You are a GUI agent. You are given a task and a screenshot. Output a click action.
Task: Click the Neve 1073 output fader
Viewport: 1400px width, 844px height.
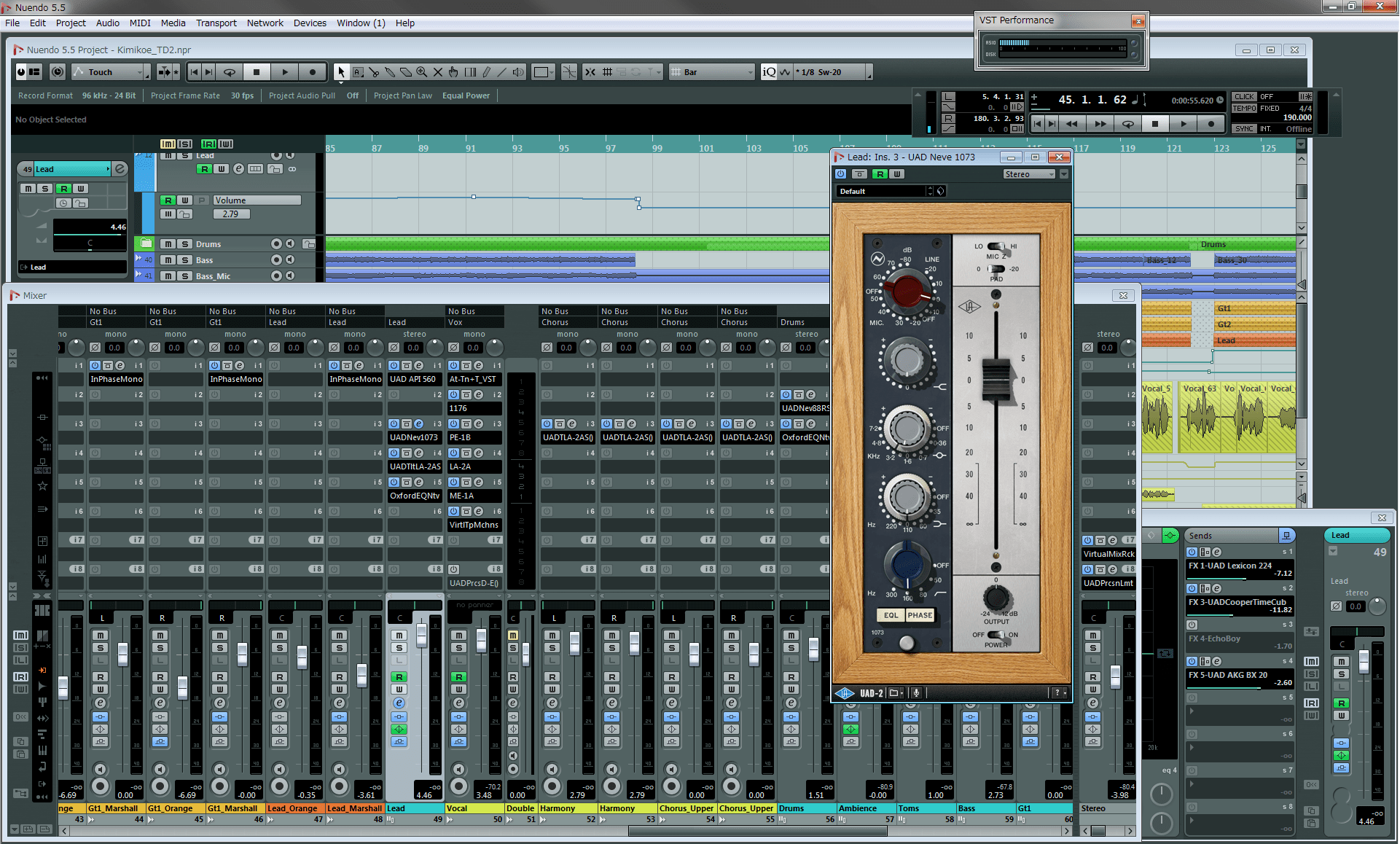tap(996, 379)
